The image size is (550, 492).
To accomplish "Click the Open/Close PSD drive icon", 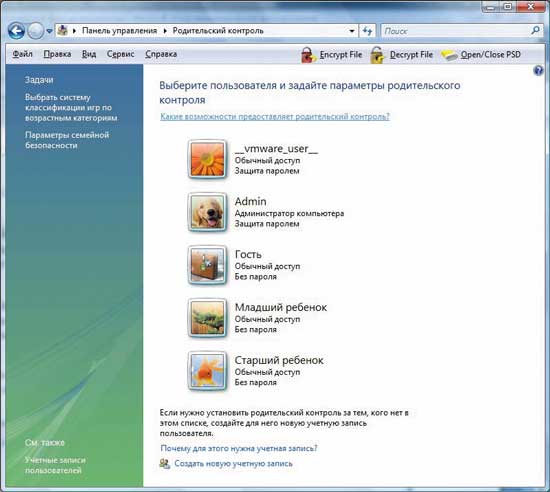I will 449,55.
